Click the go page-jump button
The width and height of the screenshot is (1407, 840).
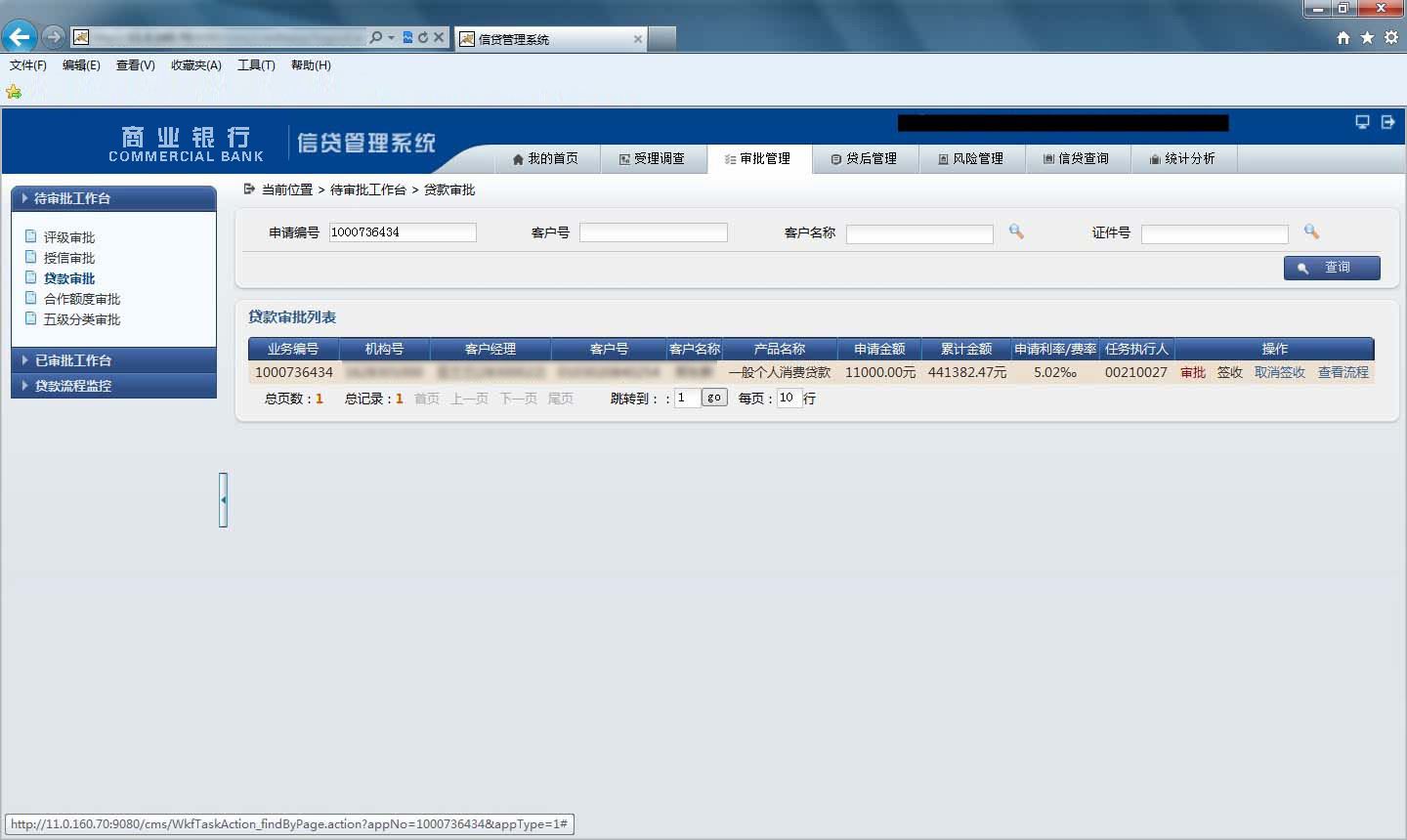(x=714, y=398)
